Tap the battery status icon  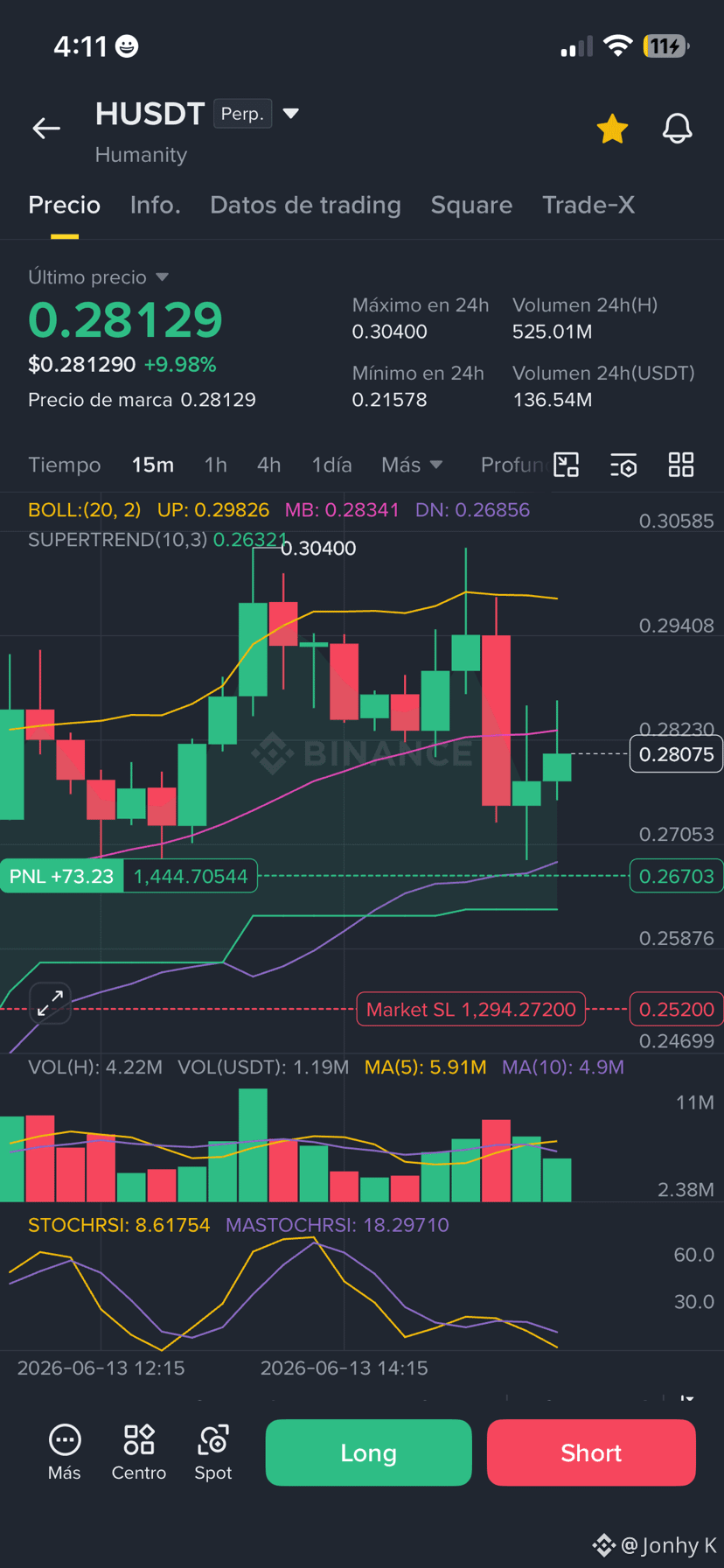point(665,45)
